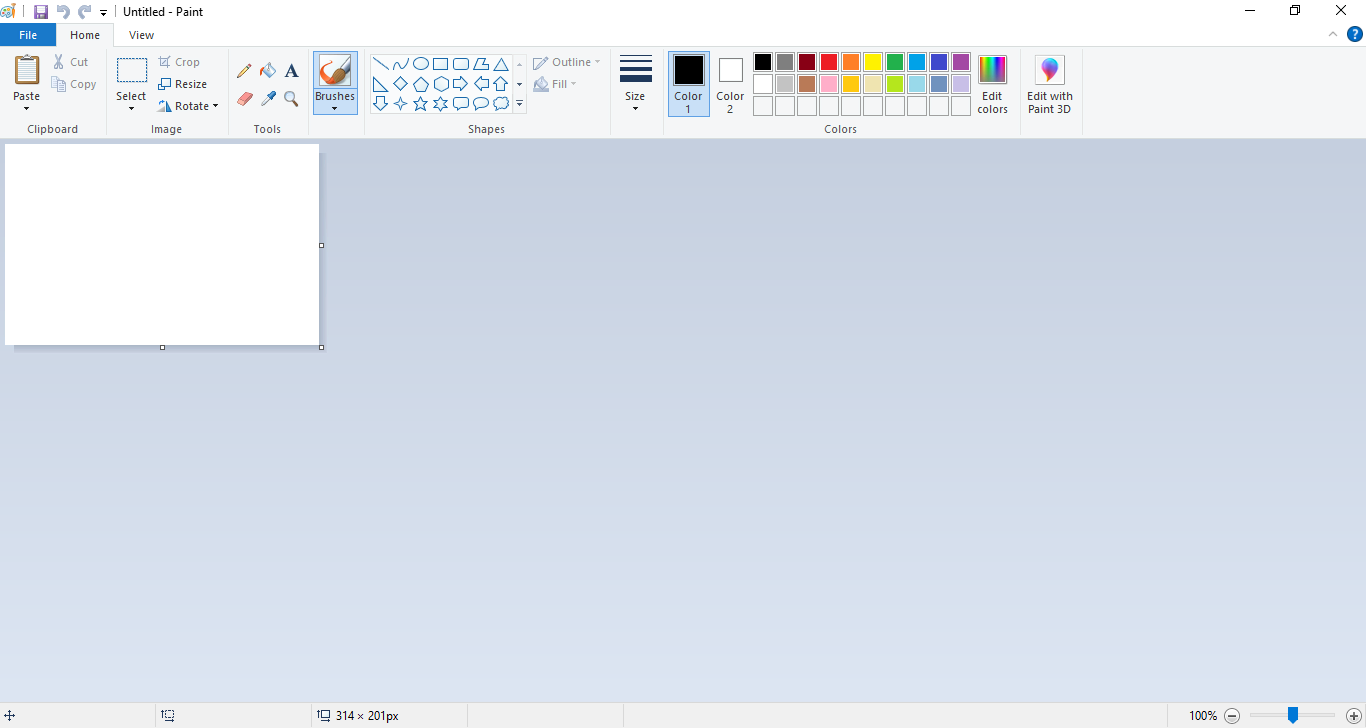Choose the Diamond shape

tap(401, 84)
